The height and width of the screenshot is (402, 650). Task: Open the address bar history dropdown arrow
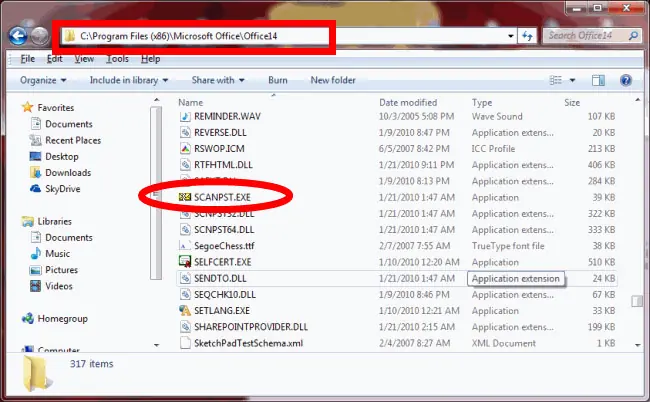(x=511, y=36)
